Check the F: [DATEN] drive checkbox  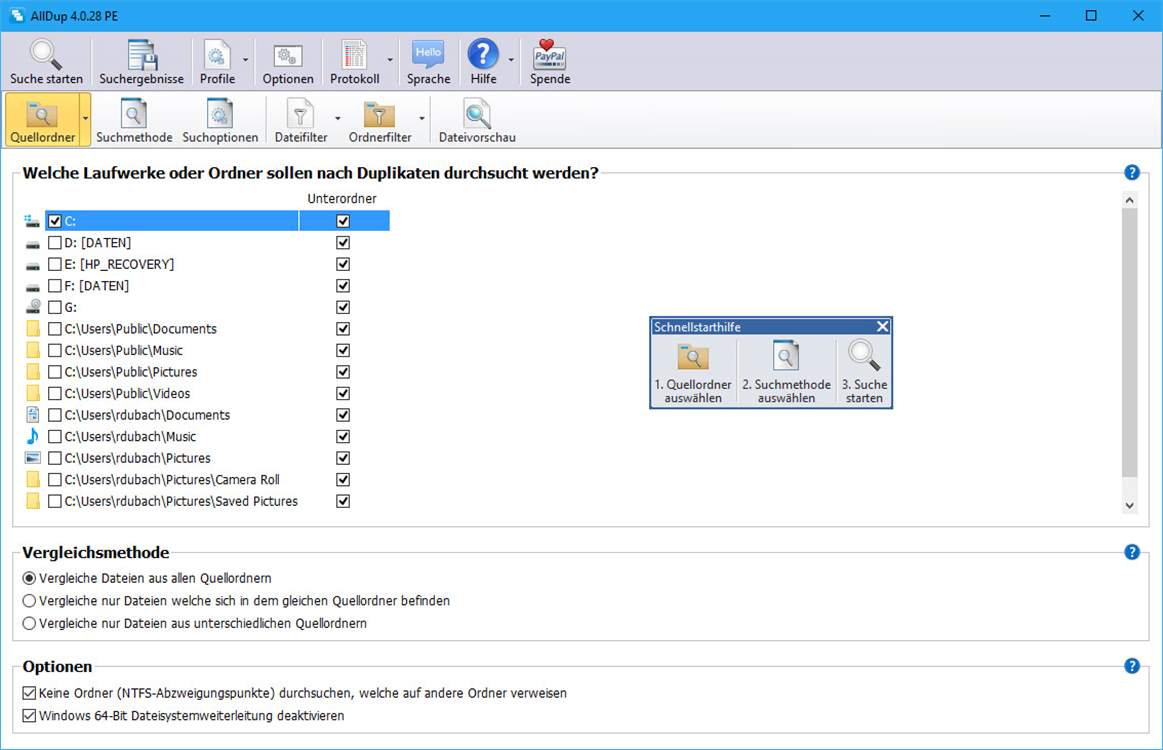pos(54,286)
